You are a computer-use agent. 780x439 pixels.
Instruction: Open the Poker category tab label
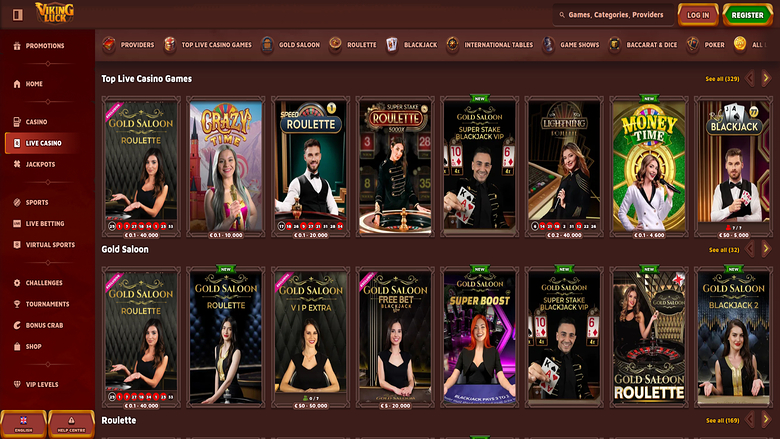point(714,45)
